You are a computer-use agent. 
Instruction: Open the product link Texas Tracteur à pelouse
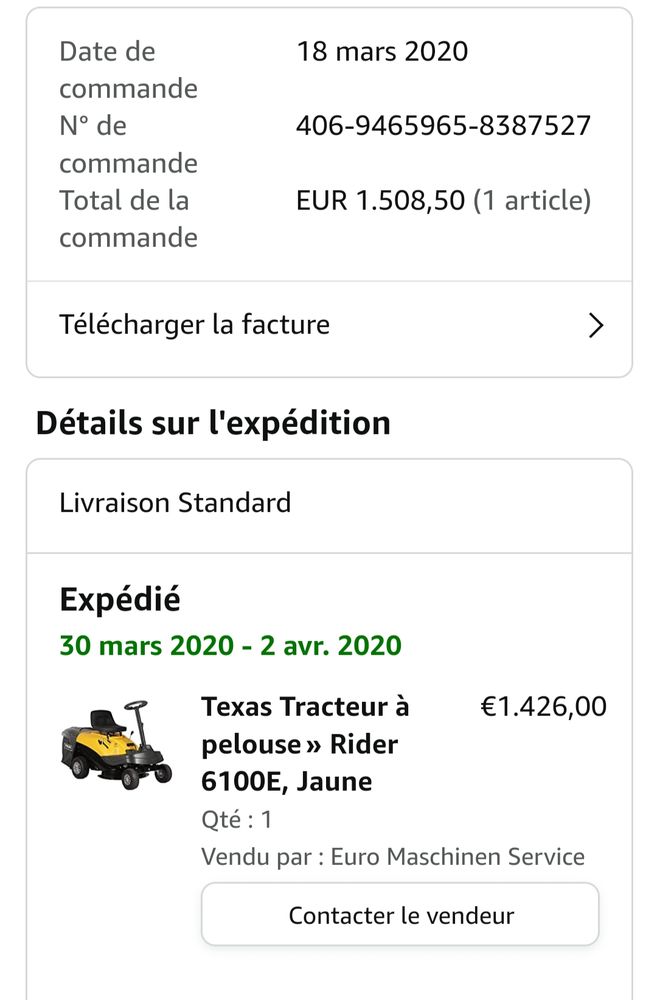pos(304,708)
